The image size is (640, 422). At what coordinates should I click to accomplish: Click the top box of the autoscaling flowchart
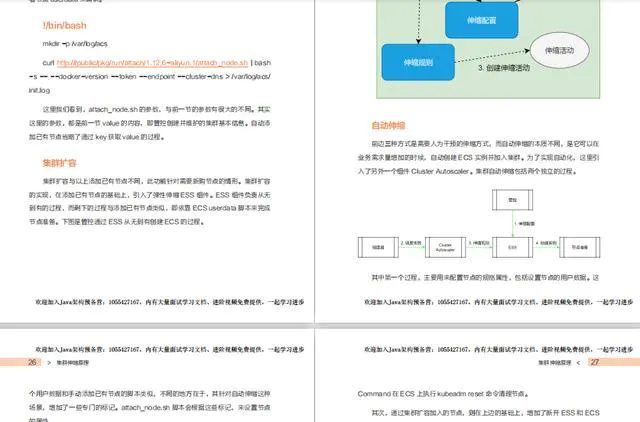[512, 200]
